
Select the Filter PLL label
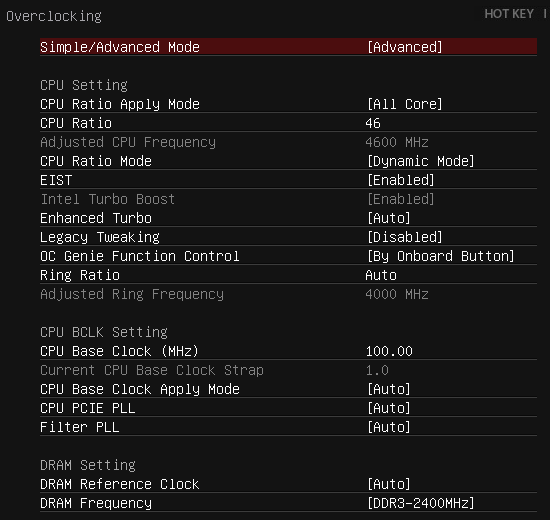click(x=80, y=427)
